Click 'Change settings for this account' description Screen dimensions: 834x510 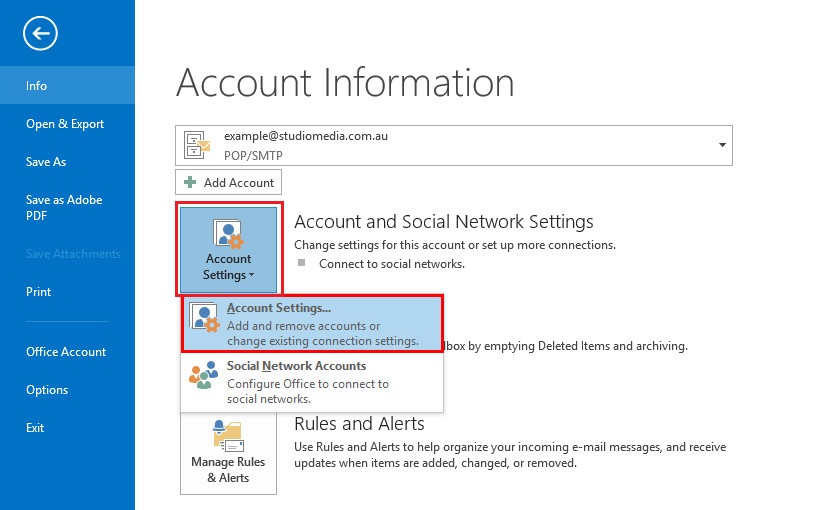(x=455, y=245)
